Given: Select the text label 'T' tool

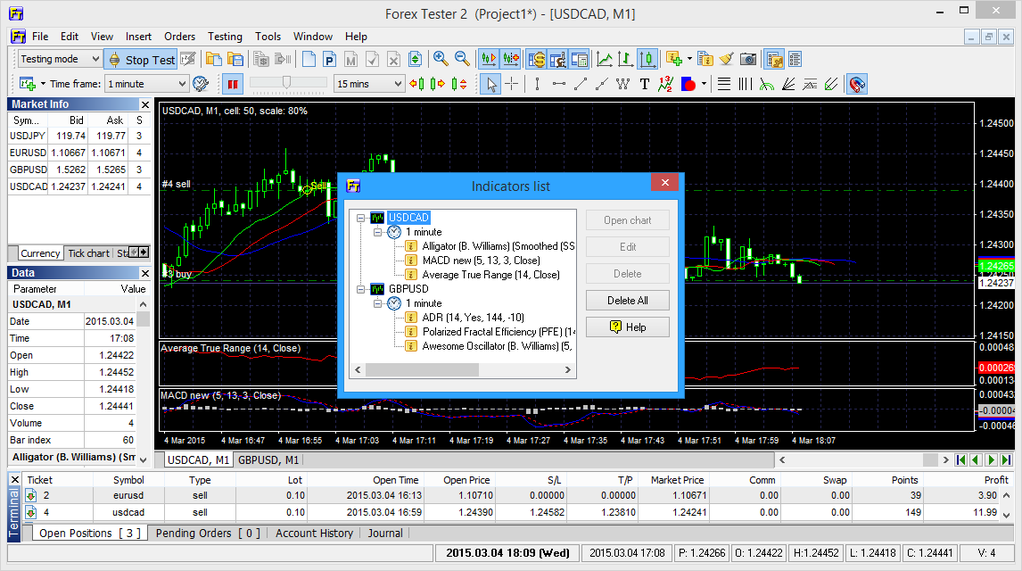Looking at the screenshot, I should tap(645, 84).
